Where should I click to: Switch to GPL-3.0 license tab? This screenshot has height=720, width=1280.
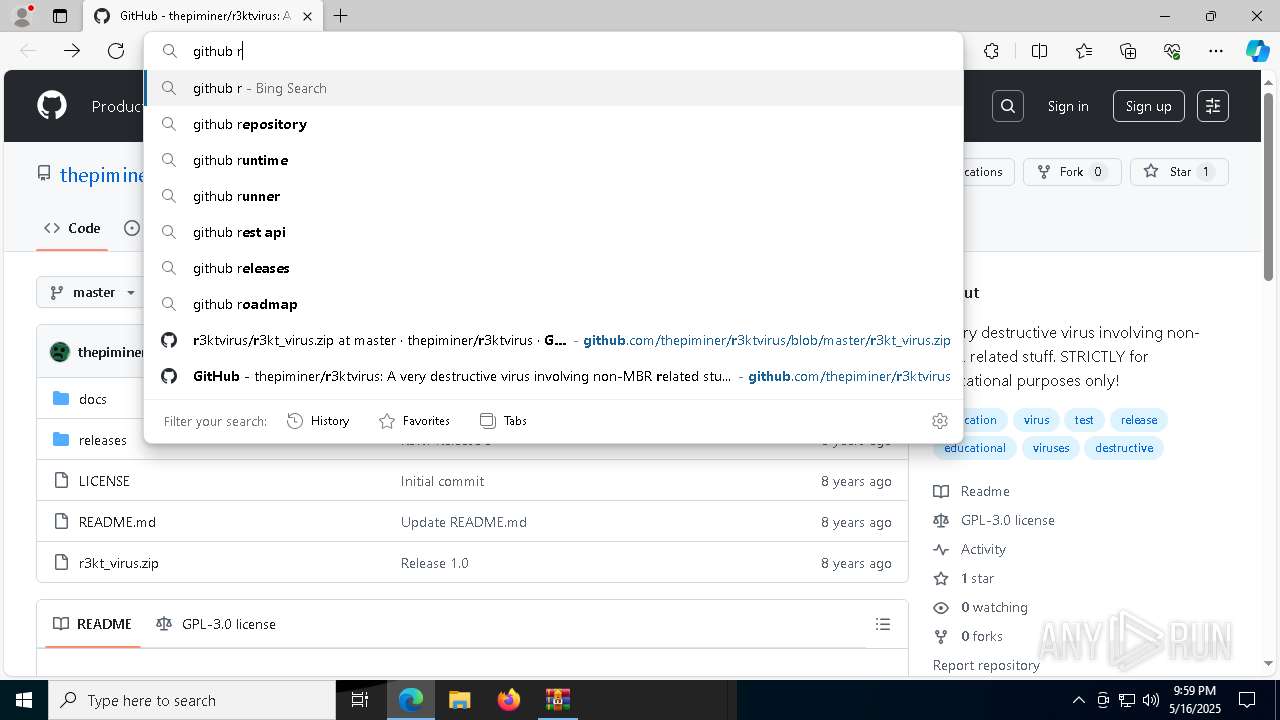pyautogui.click(x=216, y=624)
